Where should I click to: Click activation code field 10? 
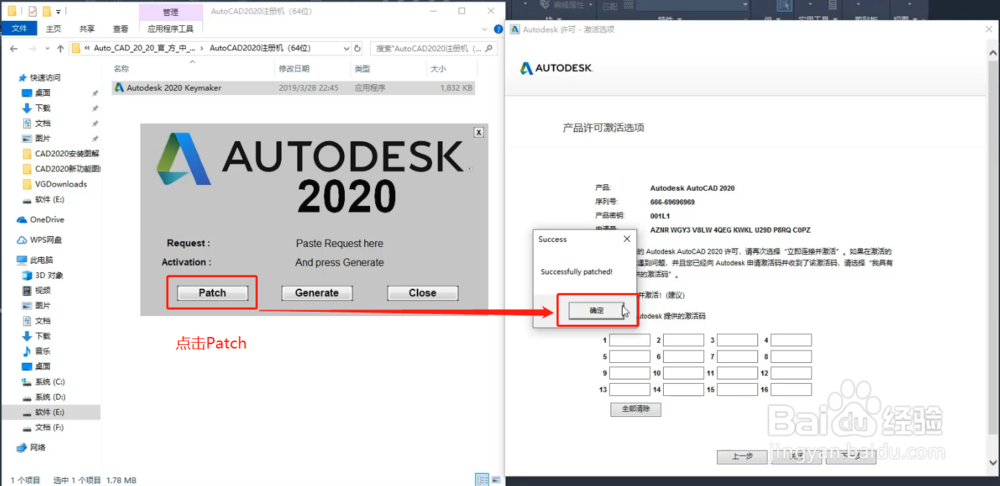[x=683, y=372]
